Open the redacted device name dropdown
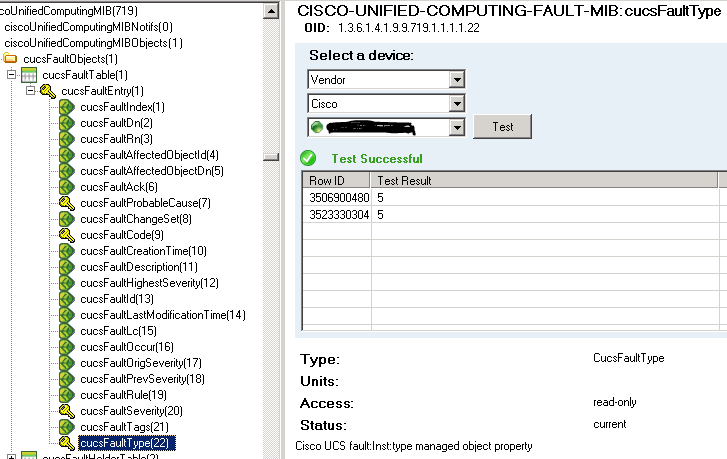Image resolution: width=727 pixels, height=459 pixels. tap(457, 127)
